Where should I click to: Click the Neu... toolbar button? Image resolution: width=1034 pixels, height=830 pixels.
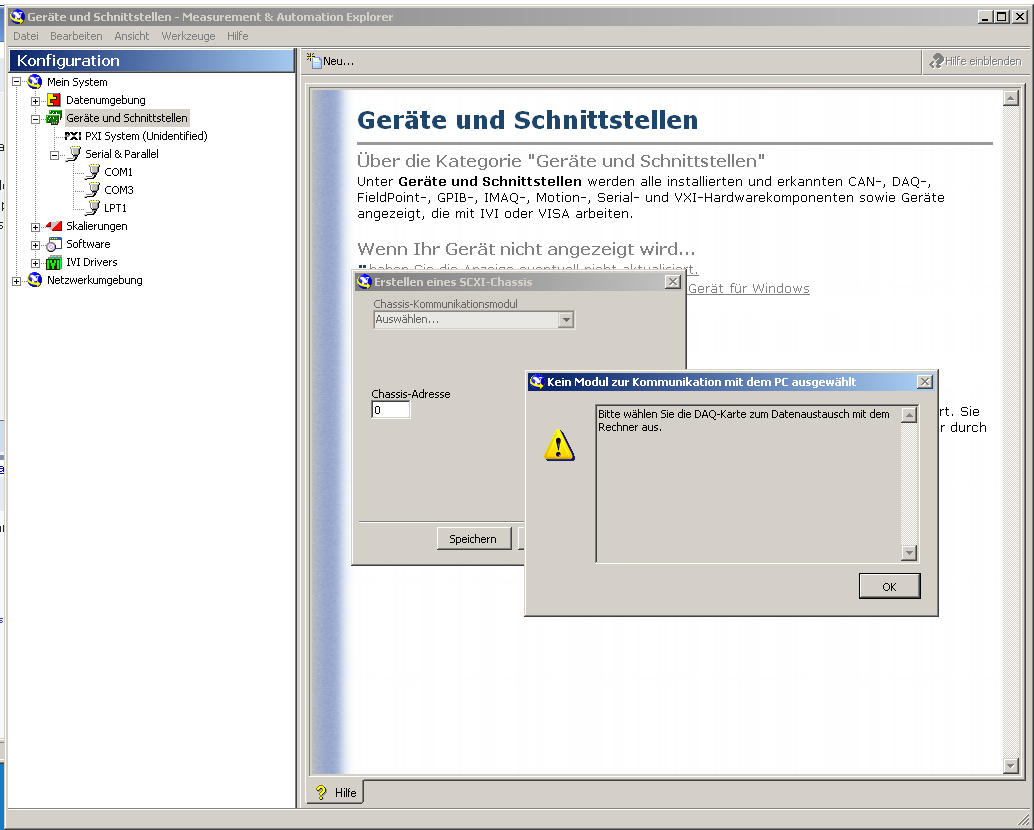pos(331,61)
